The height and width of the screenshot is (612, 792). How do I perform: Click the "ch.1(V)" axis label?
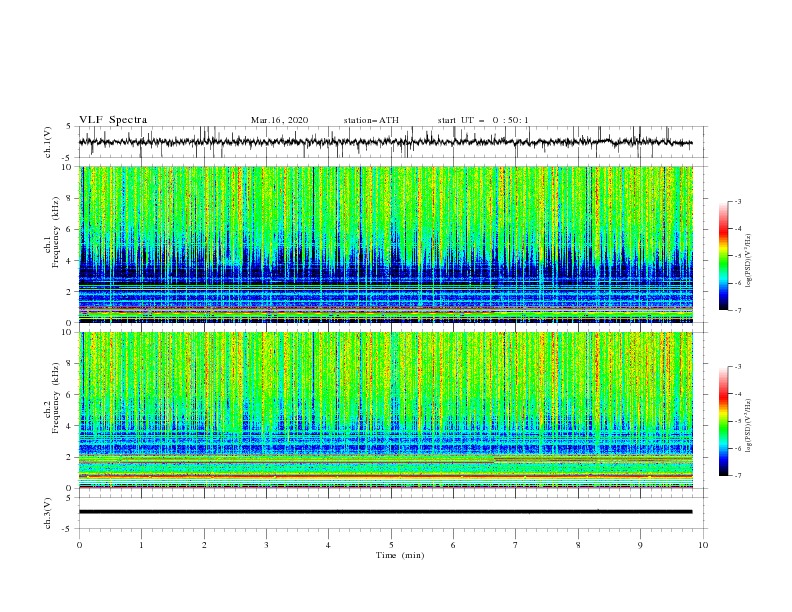(48, 142)
